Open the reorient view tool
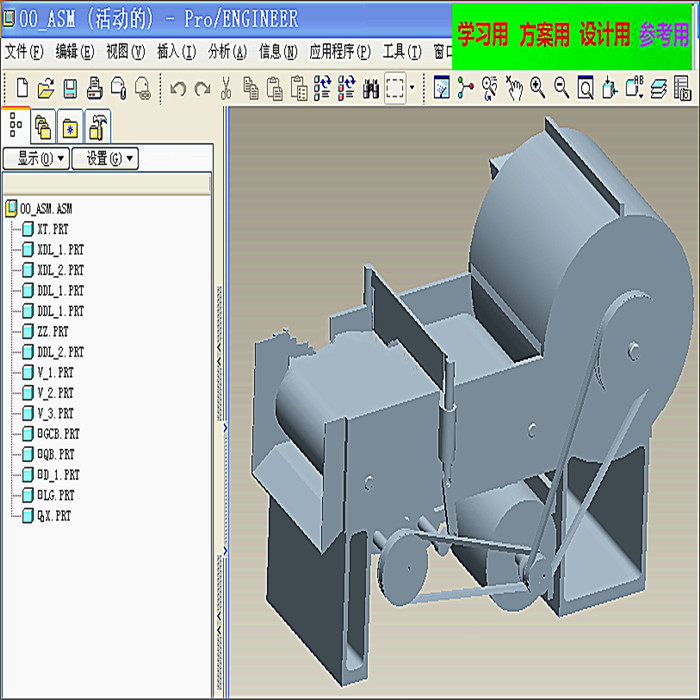 coord(610,88)
